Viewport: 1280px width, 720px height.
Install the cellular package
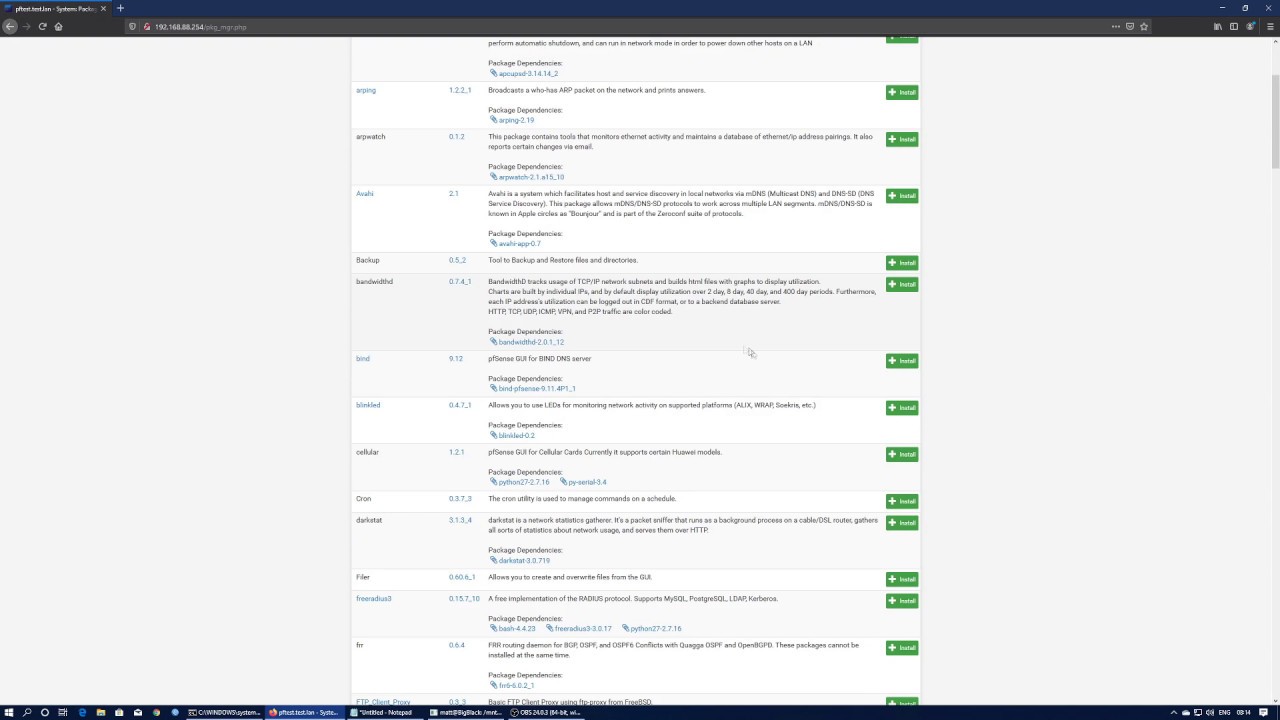[x=902, y=454]
